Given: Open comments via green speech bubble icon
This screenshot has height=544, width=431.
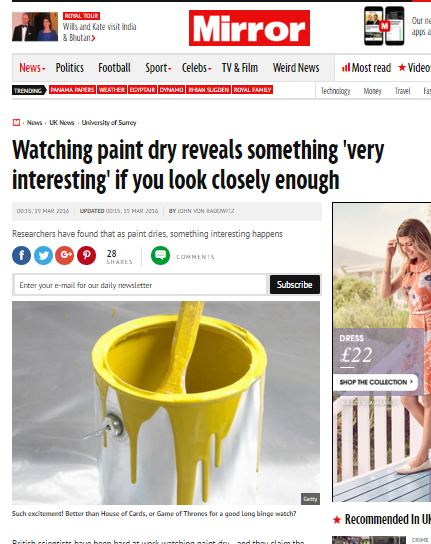Looking at the screenshot, I should 160,255.
